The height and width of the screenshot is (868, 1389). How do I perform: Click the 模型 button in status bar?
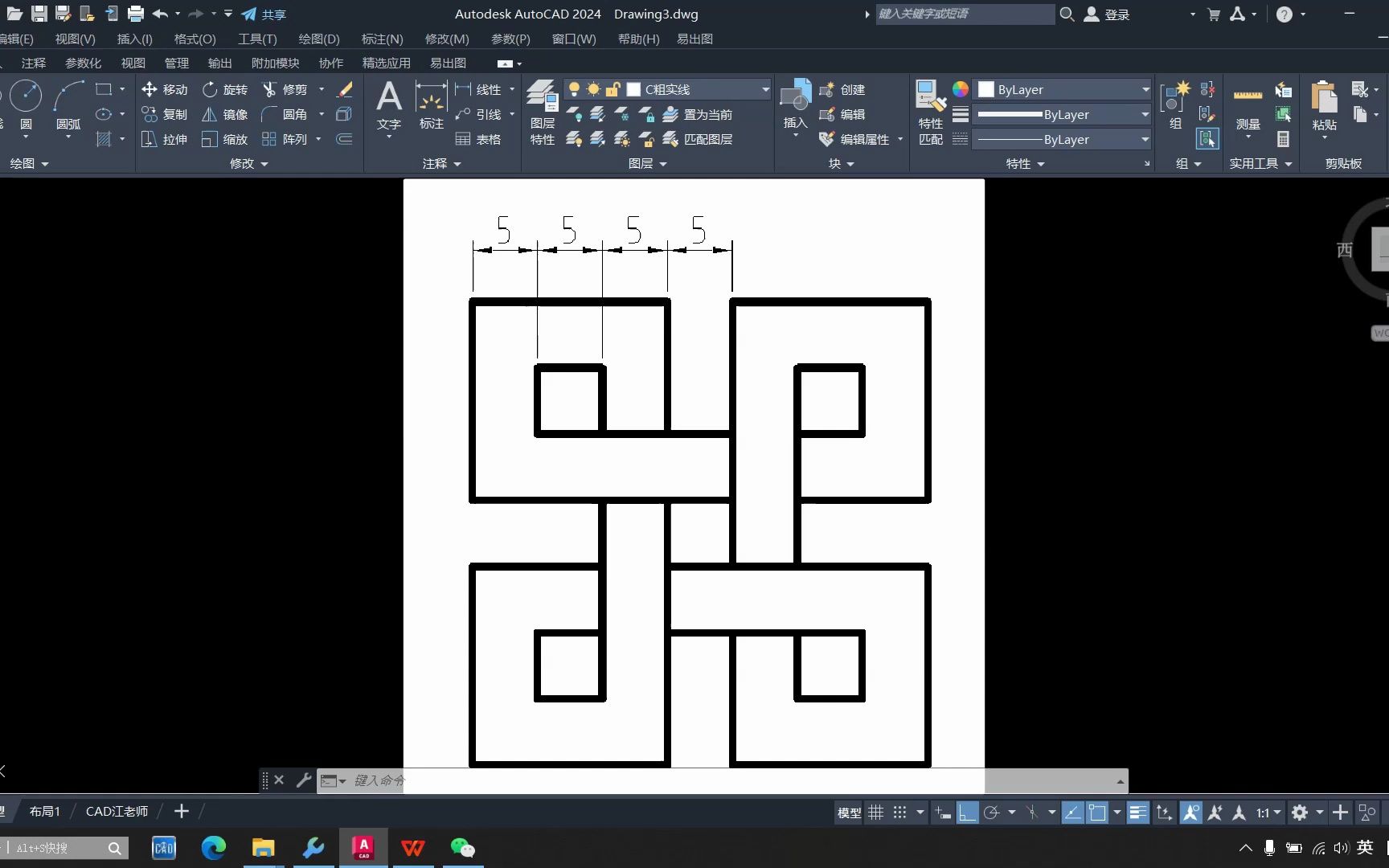[x=849, y=813]
